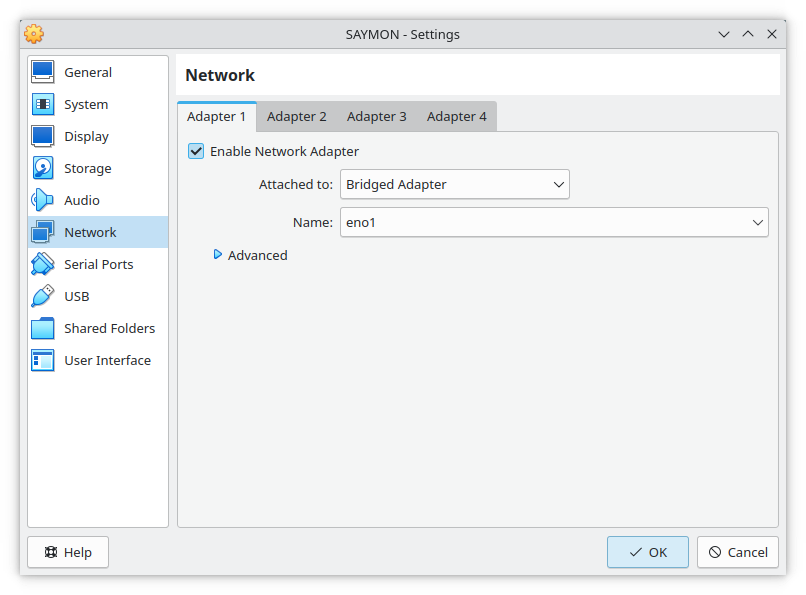Open the Shared Folders folder icon
806x595 pixels.
coord(43,328)
